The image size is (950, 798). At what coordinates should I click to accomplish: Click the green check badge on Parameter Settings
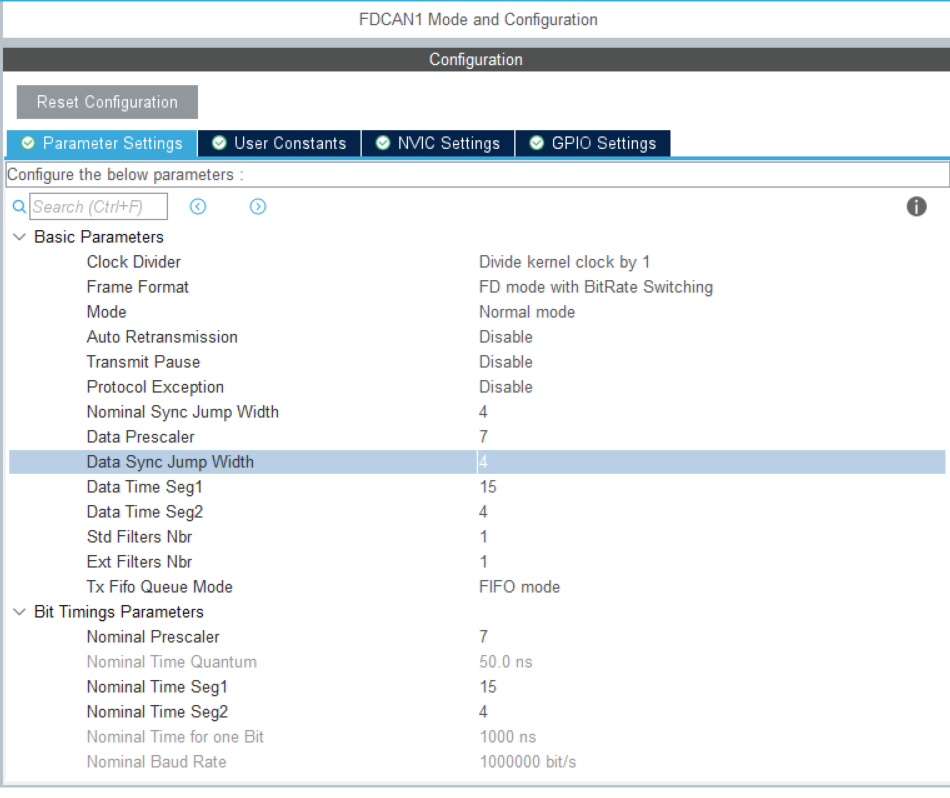click(26, 143)
